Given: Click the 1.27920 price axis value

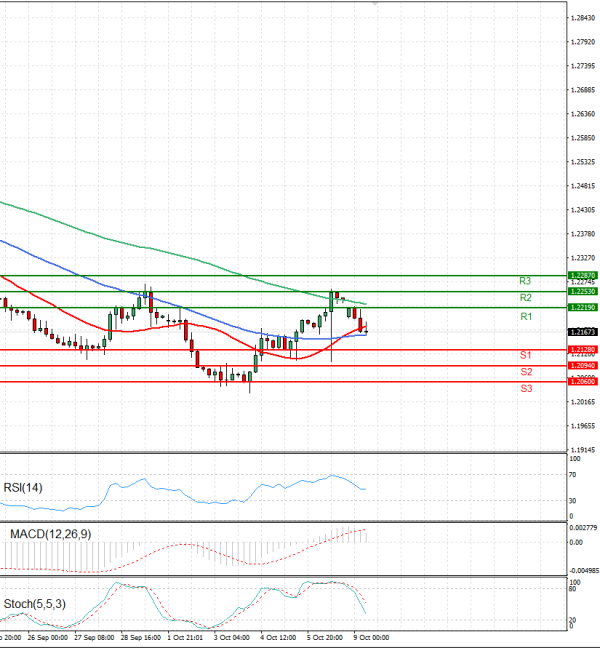Looking at the screenshot, I should point(583,42).
